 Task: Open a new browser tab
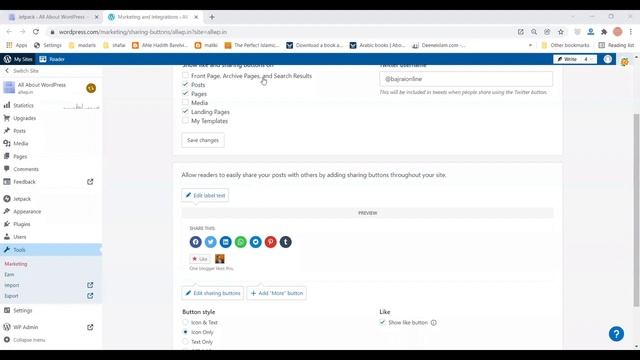click(212, 17)
